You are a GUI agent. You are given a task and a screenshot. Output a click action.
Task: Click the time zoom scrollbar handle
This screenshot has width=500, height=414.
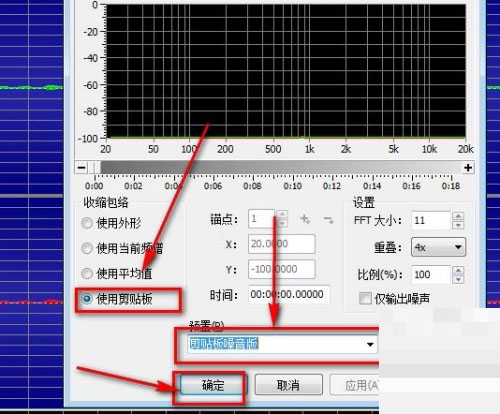click(95, 167)
